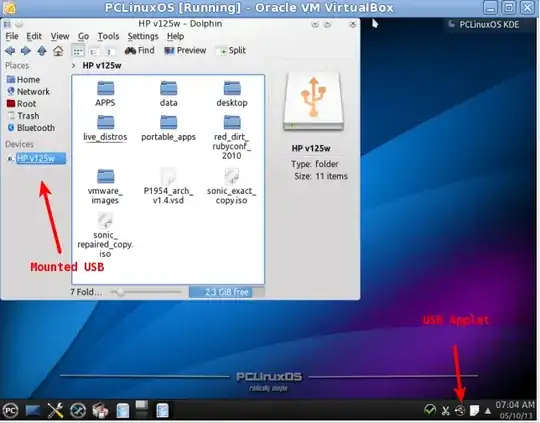Open the Help menu
Image resolution: width=540 pixels, height=423 pixels.
(175, 36)
